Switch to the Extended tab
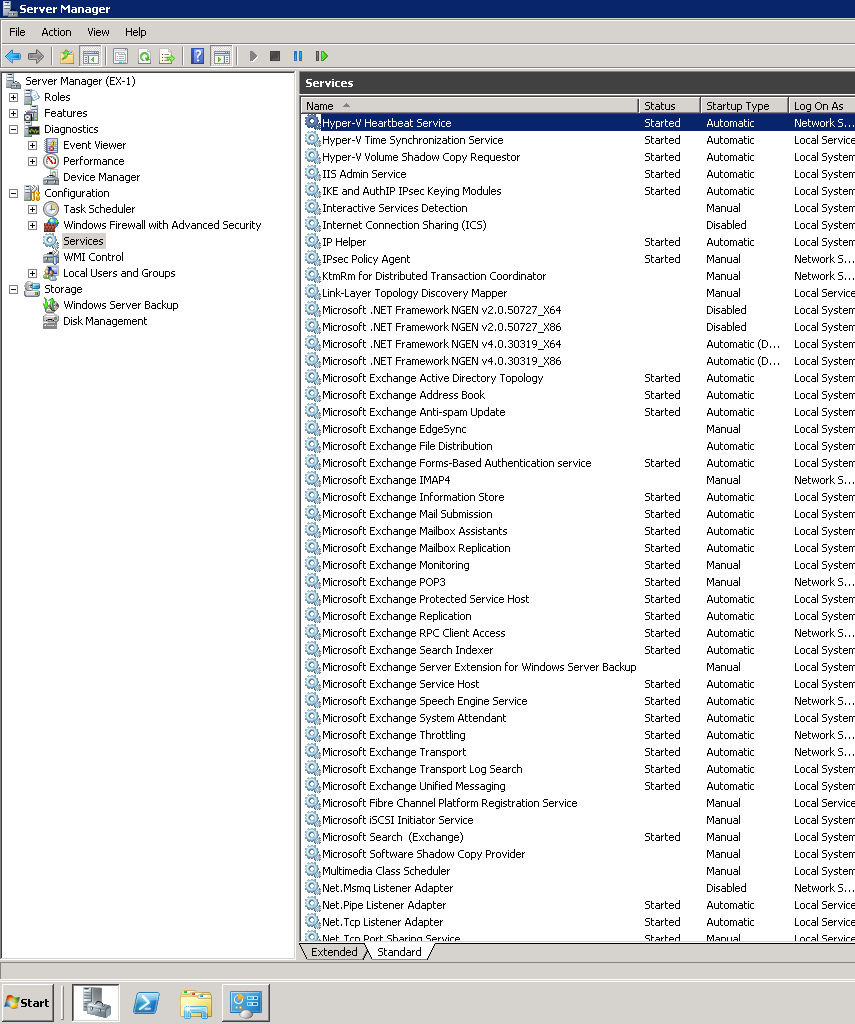Viewport: 855px width, 1024px height. 334,952
